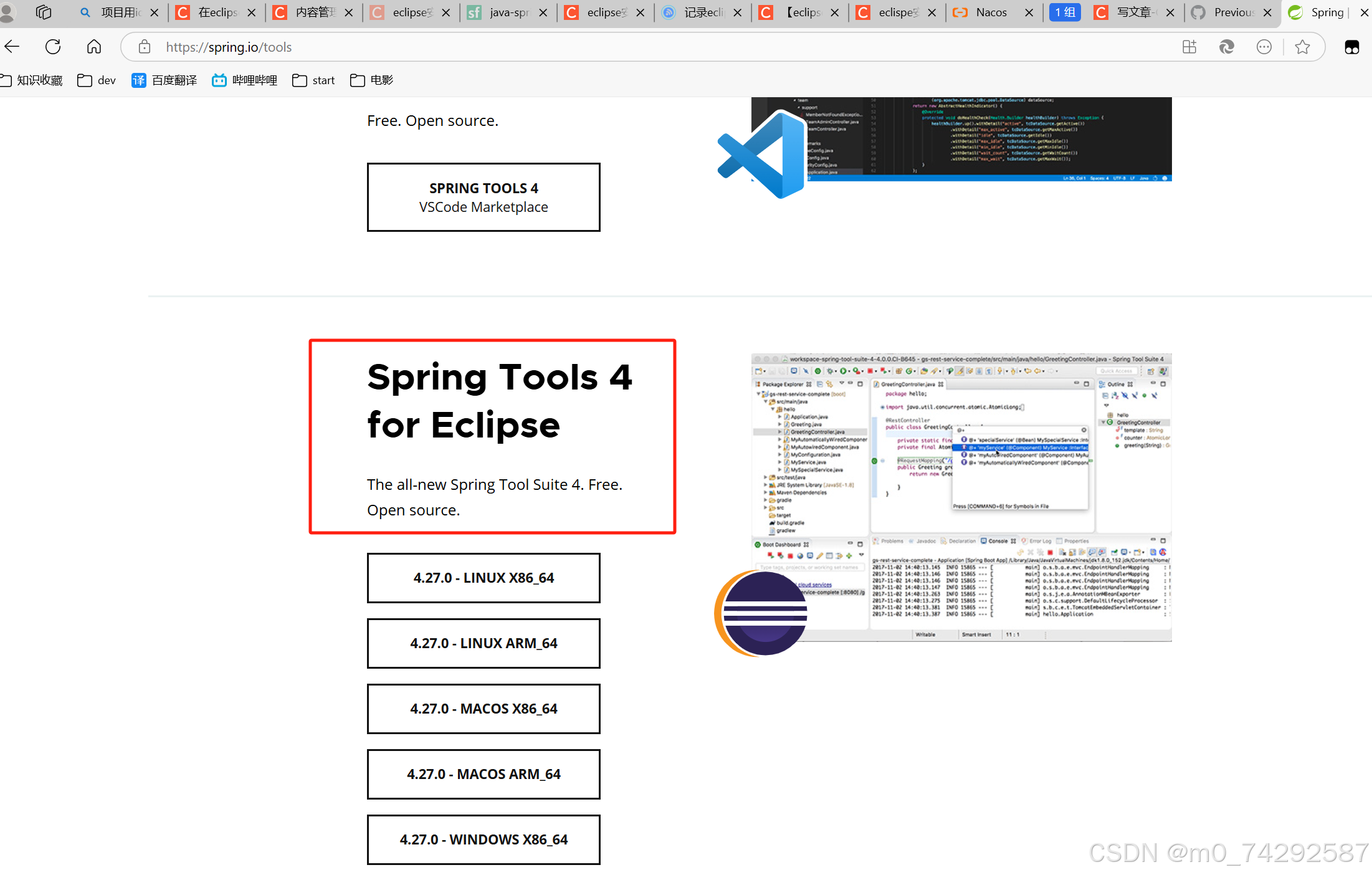Close the Previous GitHub tab
The width and height of the screenshot is (1372, 875).
pos(1267,12)
